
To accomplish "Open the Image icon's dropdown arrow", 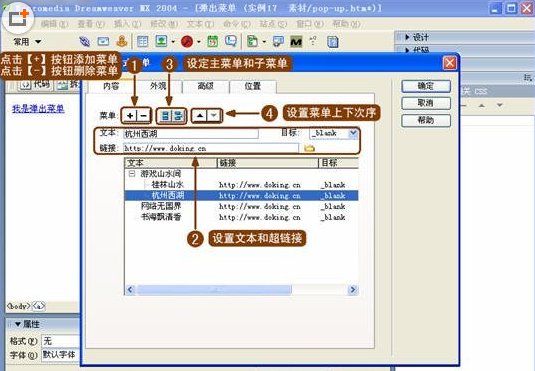I will tap(173, 42).
